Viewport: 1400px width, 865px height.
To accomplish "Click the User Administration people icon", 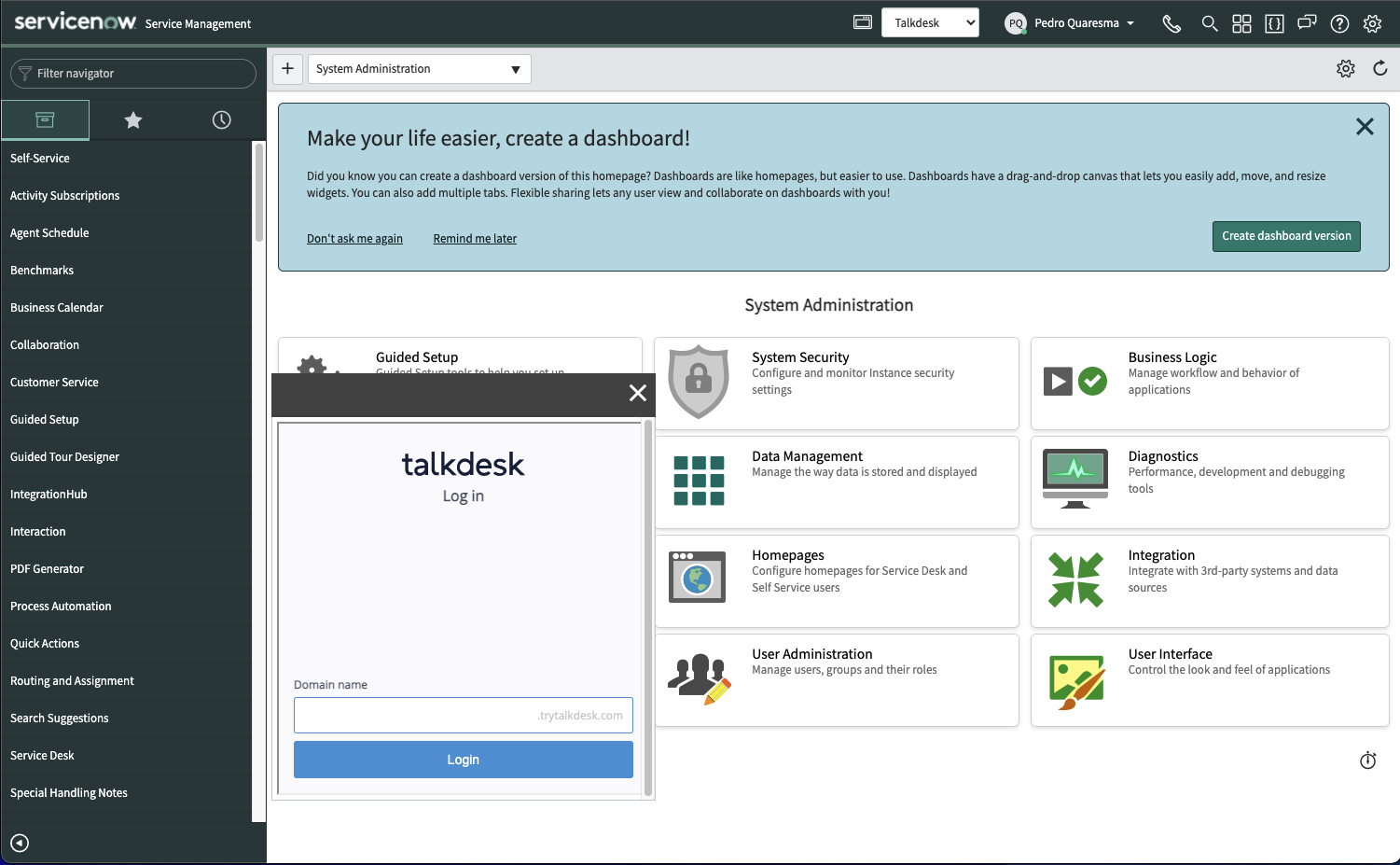I will click(x=699, y=679).
